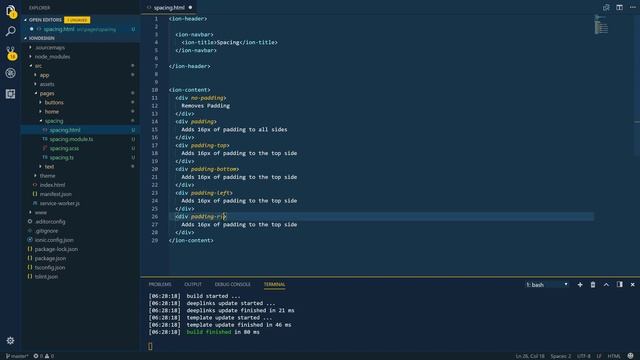Switch to the Output tab

(193, 284)
